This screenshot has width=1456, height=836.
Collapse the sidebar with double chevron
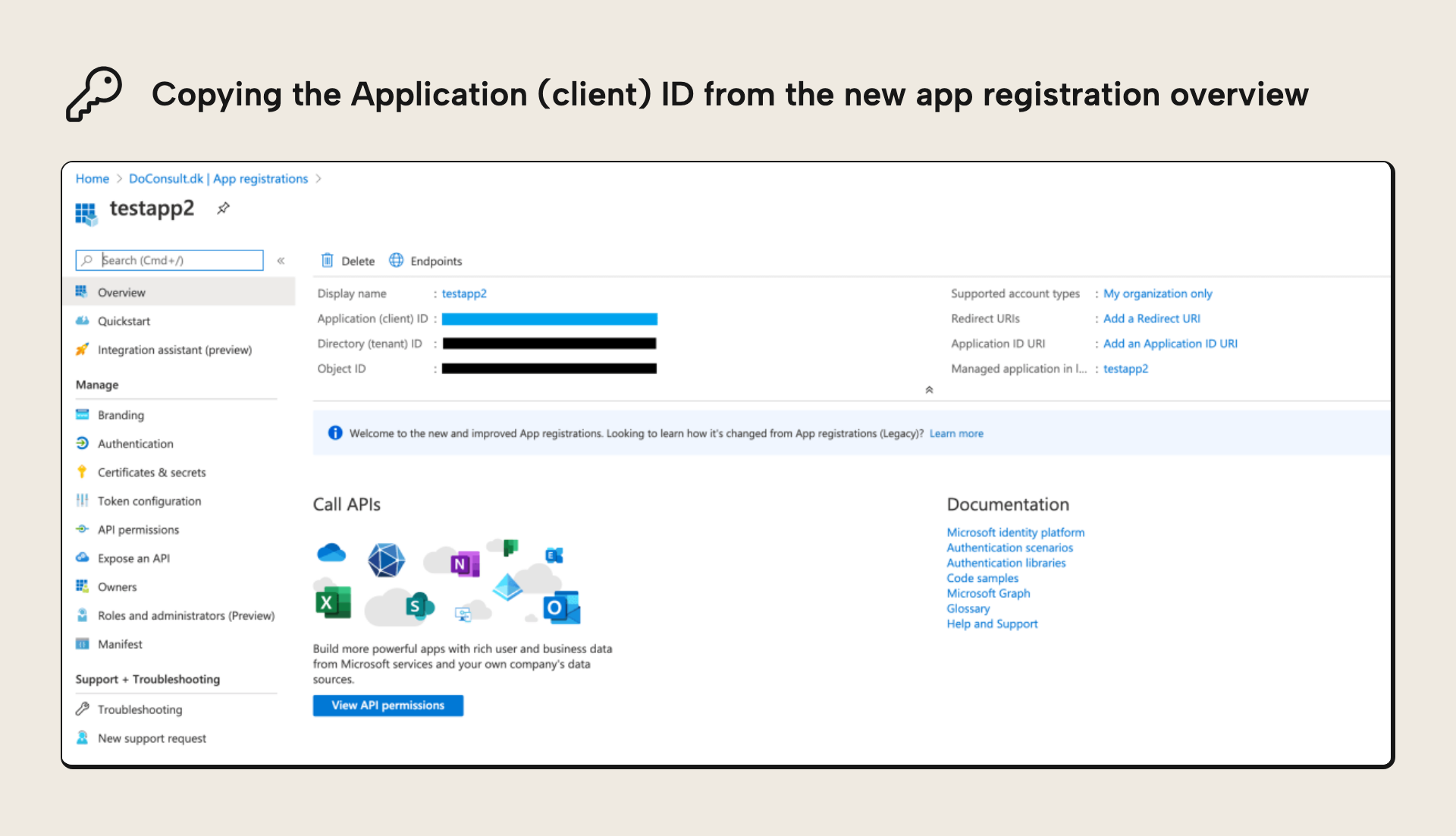click(x=281, y=260)
